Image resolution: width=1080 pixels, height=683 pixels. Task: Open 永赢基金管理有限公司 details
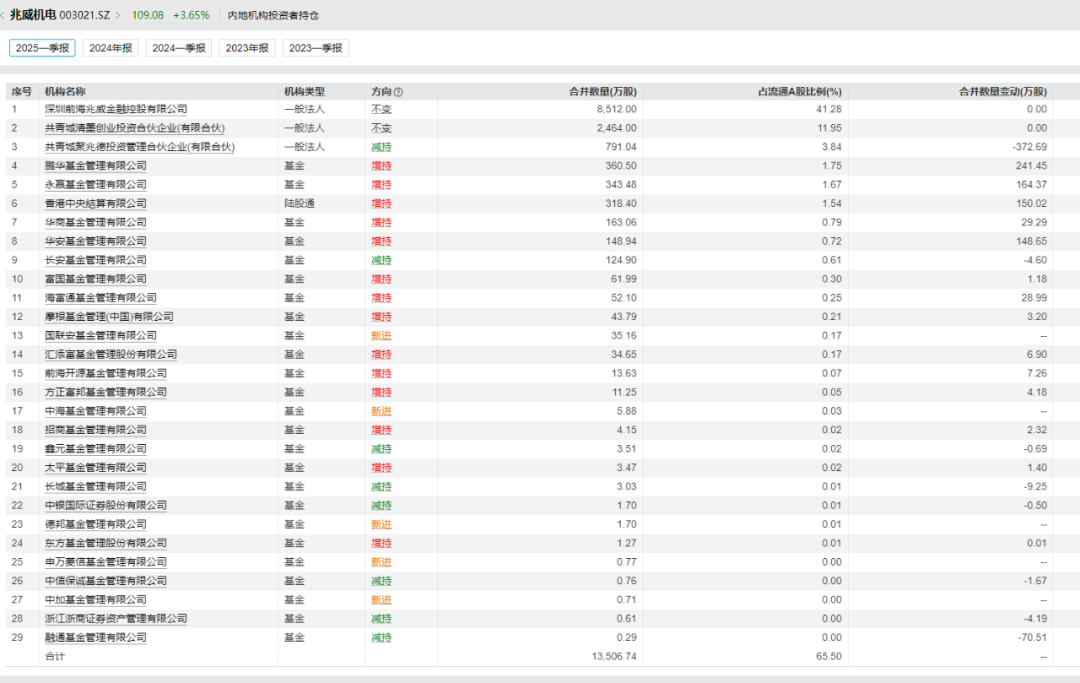click(96, 185)
